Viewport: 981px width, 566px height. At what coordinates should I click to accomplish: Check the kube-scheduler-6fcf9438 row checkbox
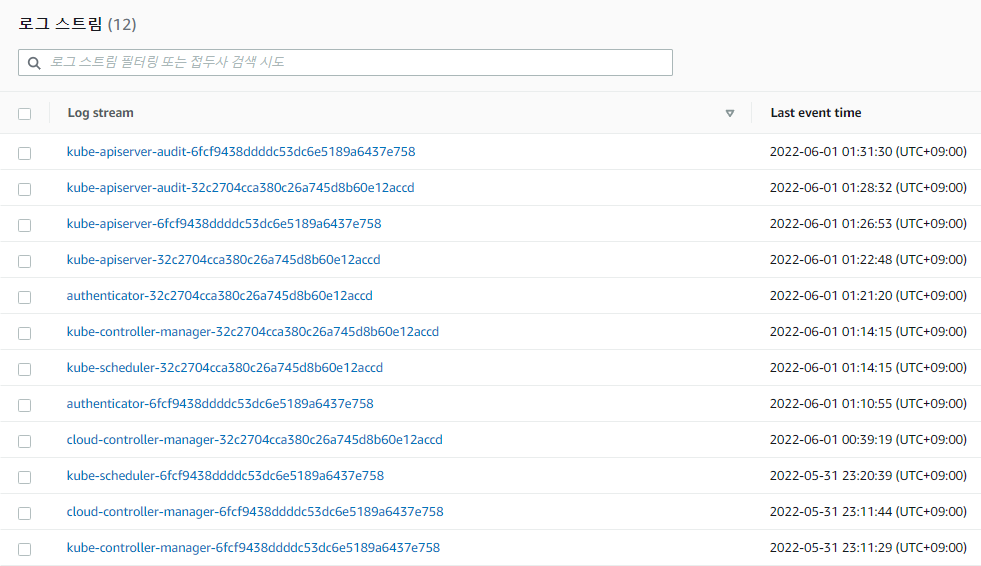click(x=24, y=477)
